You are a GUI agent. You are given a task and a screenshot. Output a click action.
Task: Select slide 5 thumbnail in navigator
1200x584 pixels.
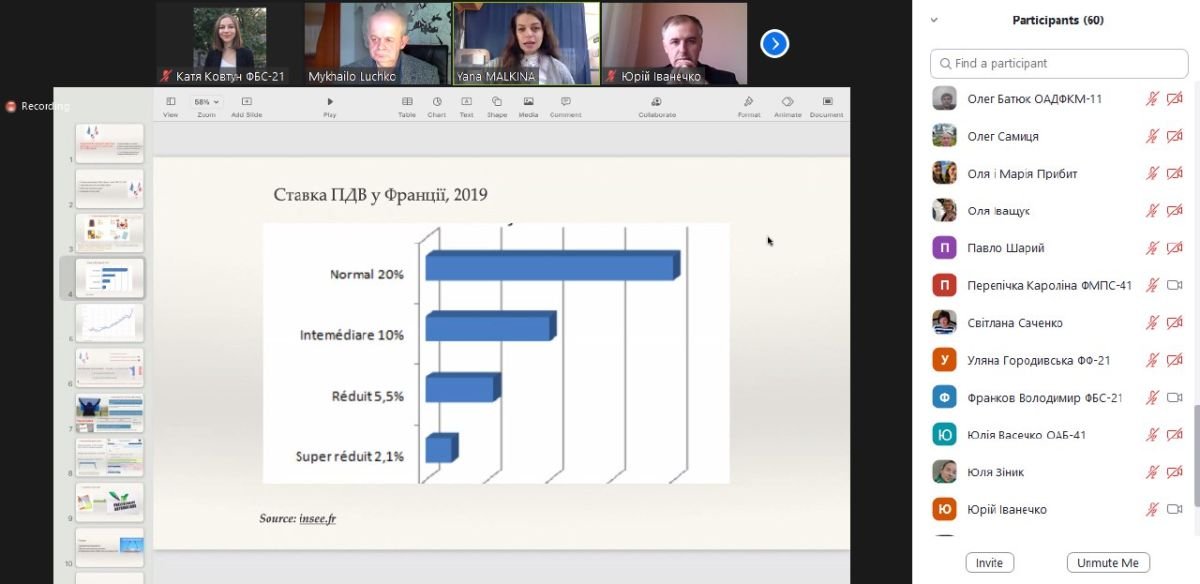point(110,322)
